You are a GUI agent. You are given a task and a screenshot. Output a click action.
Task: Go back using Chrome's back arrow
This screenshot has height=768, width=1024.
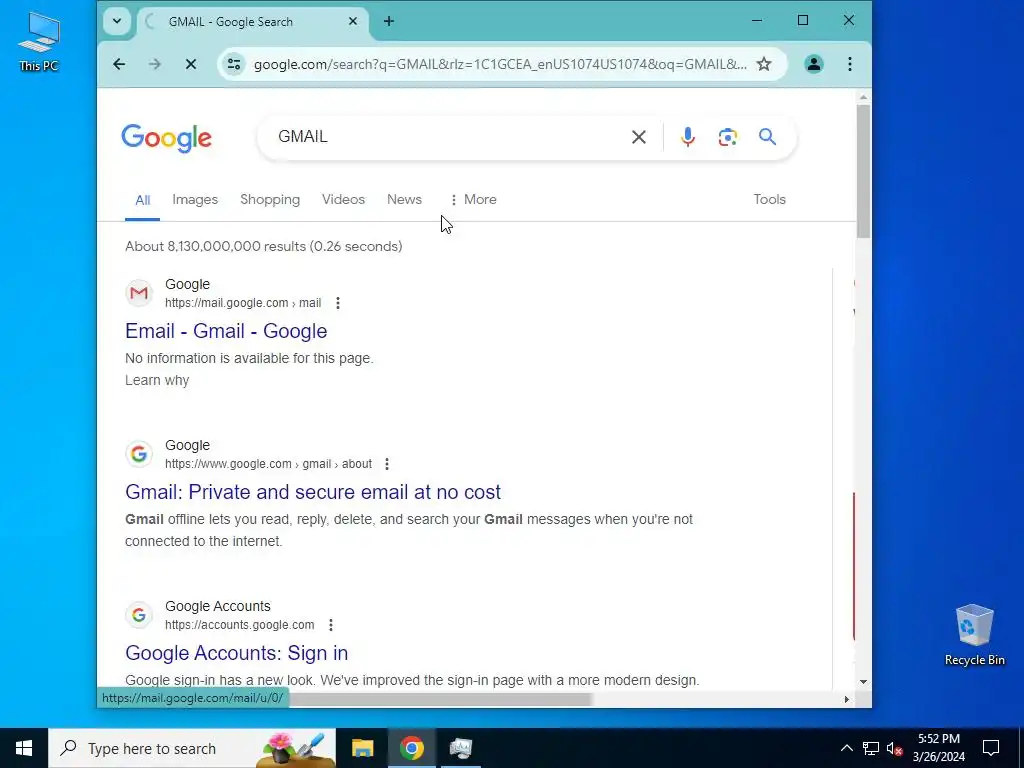click(x=119, y=64)
